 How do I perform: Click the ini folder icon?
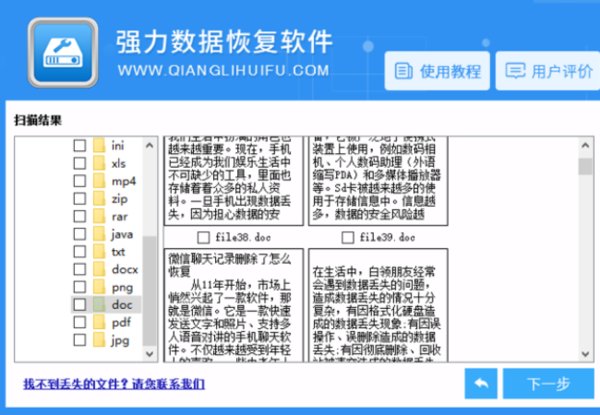coord(99,146)
